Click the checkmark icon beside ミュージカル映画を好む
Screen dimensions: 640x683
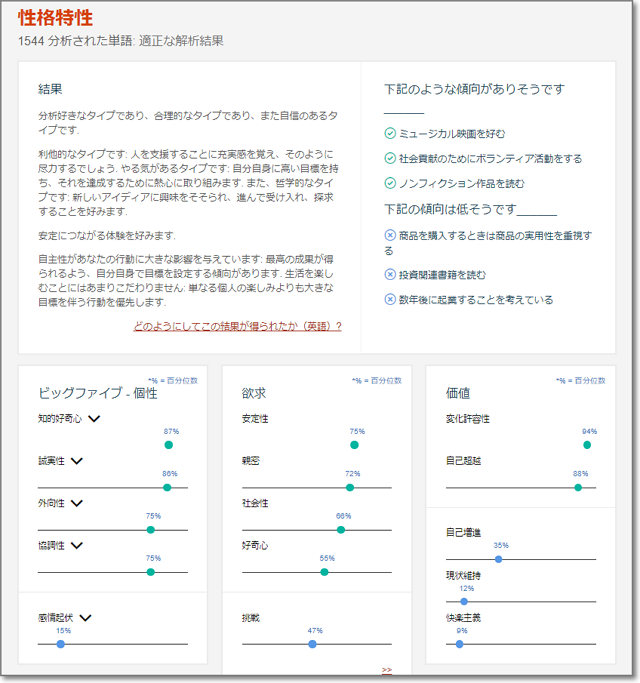click(390, 133)
